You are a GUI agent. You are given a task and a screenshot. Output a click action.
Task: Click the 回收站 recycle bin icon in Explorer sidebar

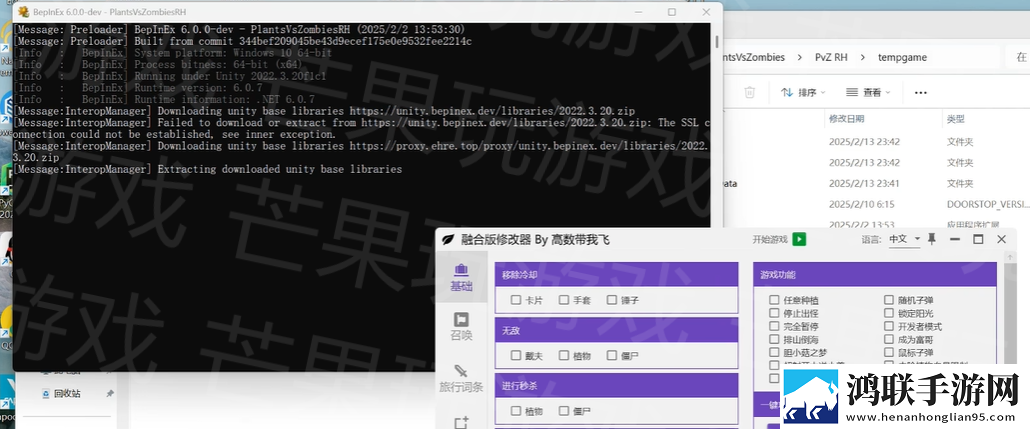coord(45,394)
